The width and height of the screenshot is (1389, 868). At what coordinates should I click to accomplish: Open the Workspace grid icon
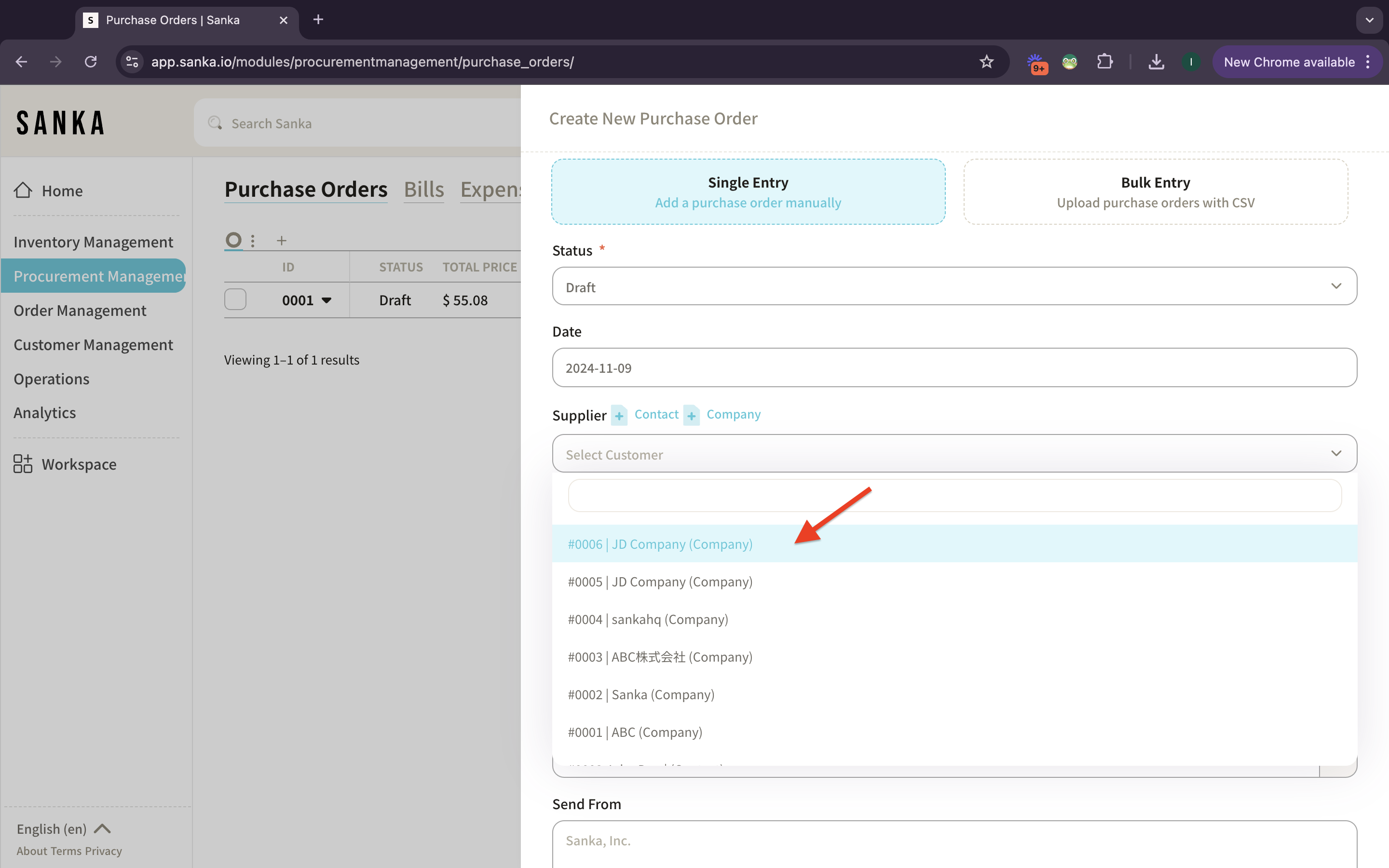tap(23, 464)
